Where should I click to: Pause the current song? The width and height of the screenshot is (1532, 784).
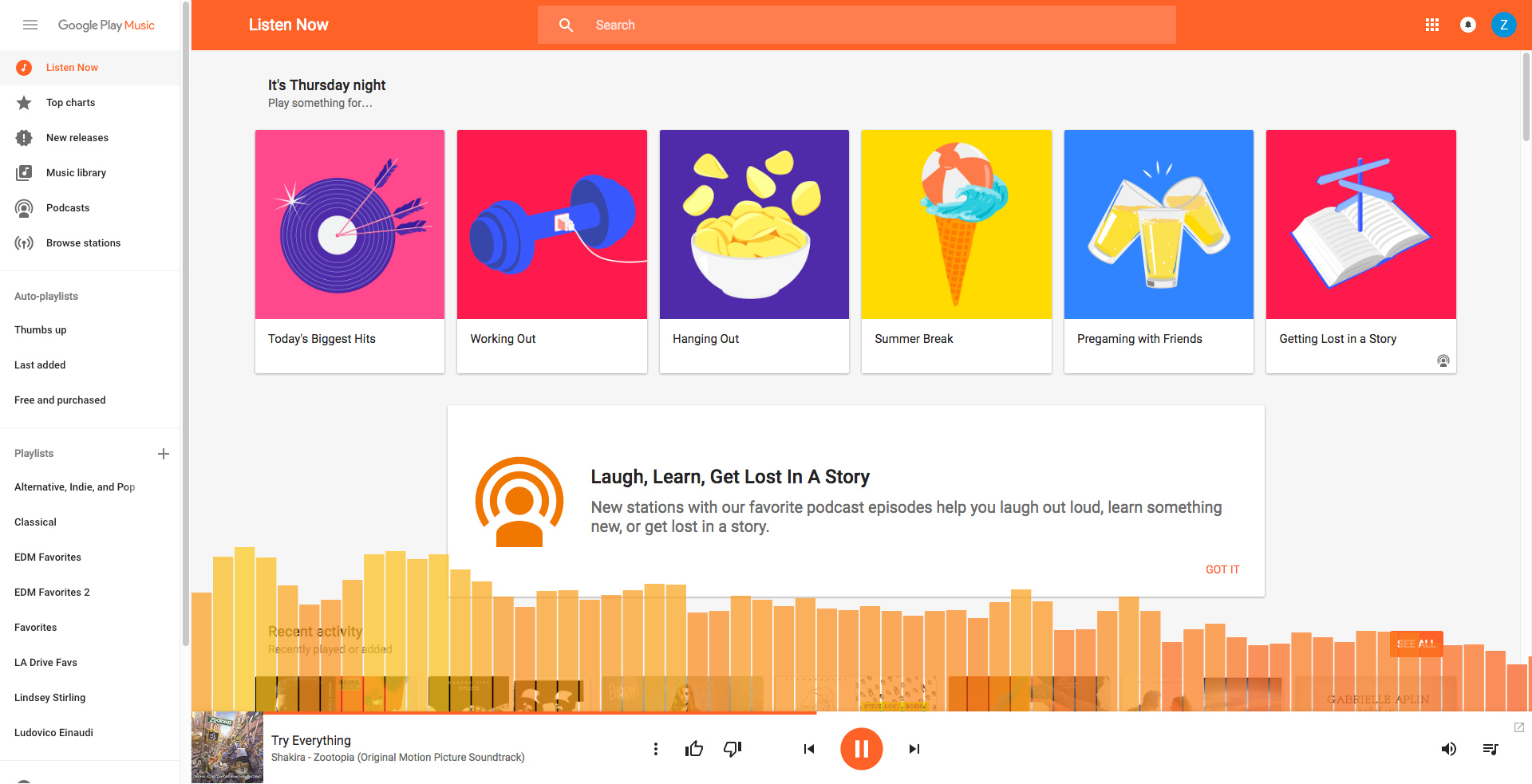point(862,749)
